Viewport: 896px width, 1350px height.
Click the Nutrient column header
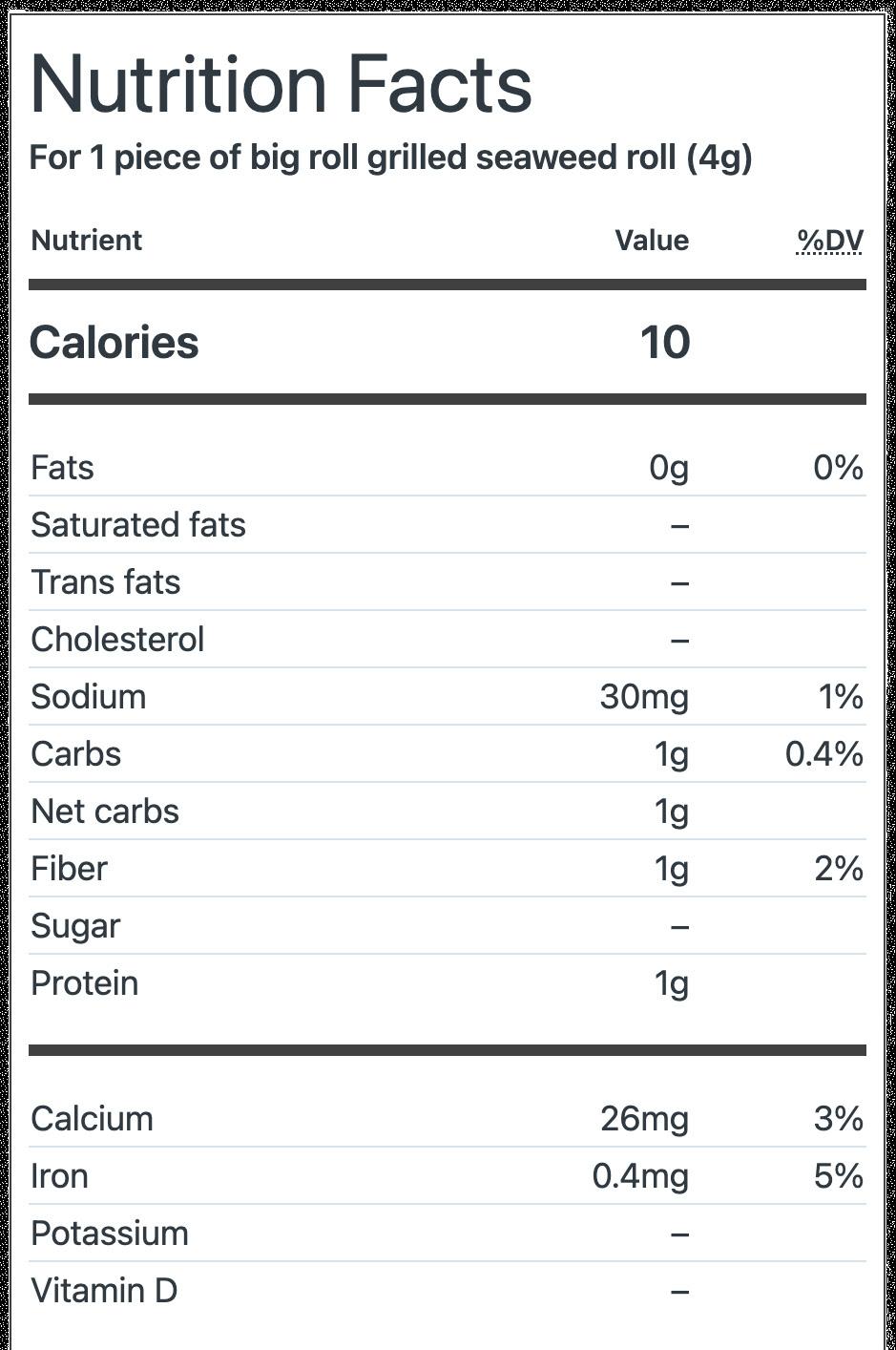click(x=86, y=241)
